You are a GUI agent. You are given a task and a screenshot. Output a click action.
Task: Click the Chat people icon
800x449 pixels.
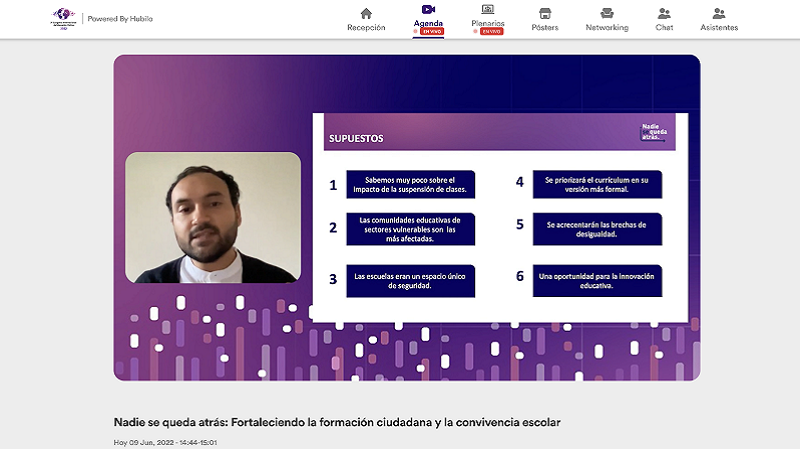(x=664, y=13)
